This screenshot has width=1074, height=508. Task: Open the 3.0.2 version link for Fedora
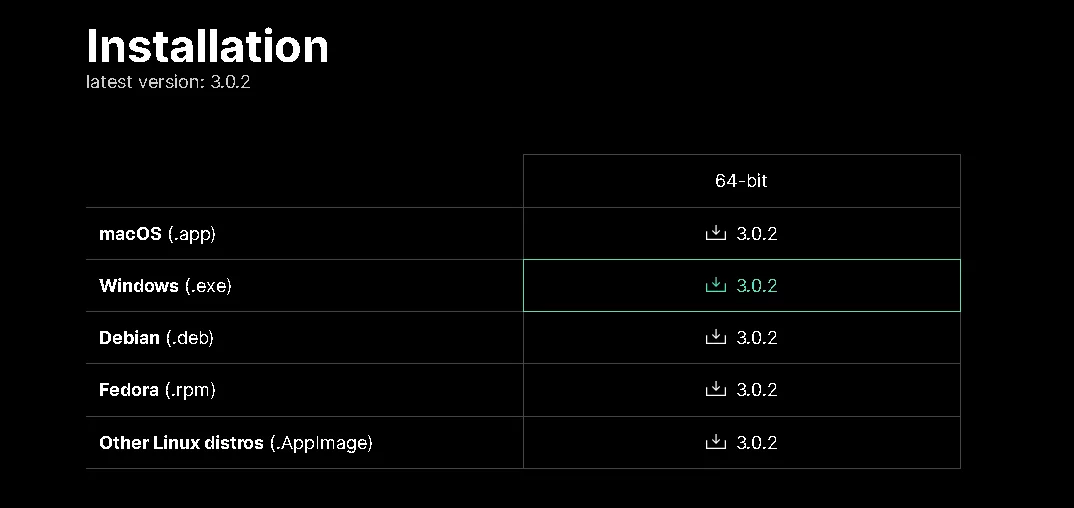pyautogui.click(x=757, y=390)
